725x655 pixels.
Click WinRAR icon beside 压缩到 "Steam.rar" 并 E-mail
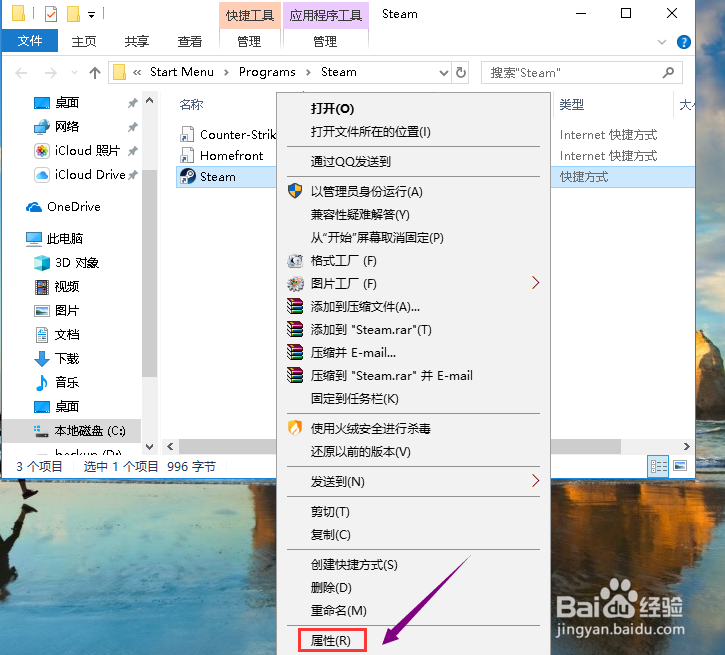[x=295, y=375]
